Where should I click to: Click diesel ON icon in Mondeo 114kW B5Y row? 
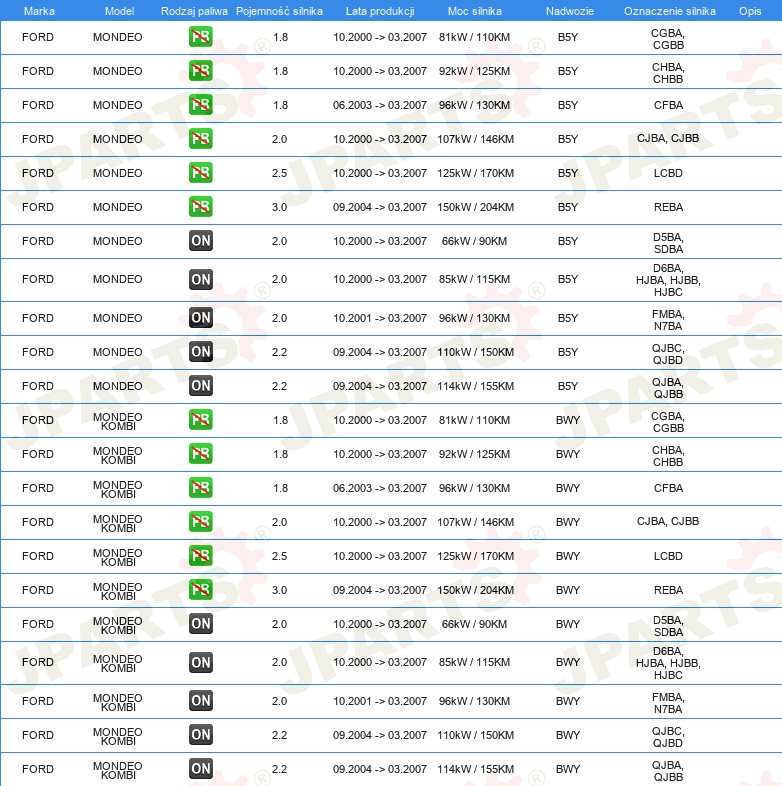coord(201,386)
